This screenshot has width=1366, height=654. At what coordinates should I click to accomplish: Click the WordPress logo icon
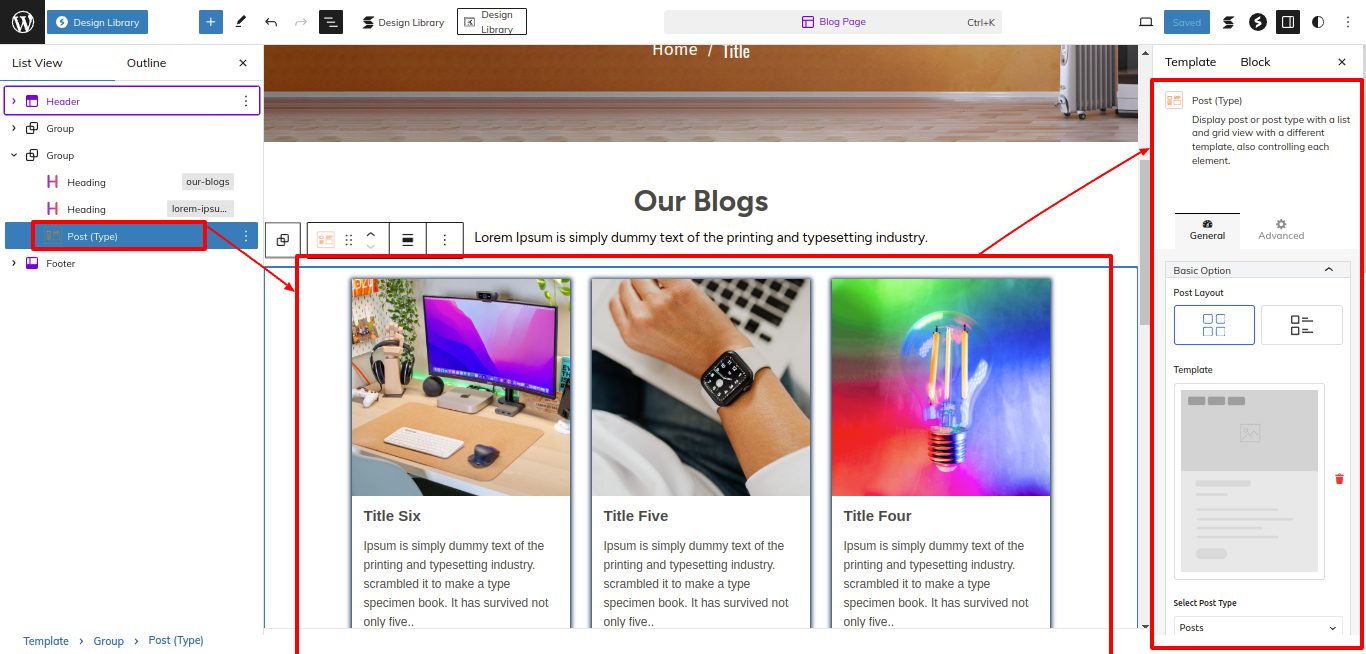pos(22,22)
